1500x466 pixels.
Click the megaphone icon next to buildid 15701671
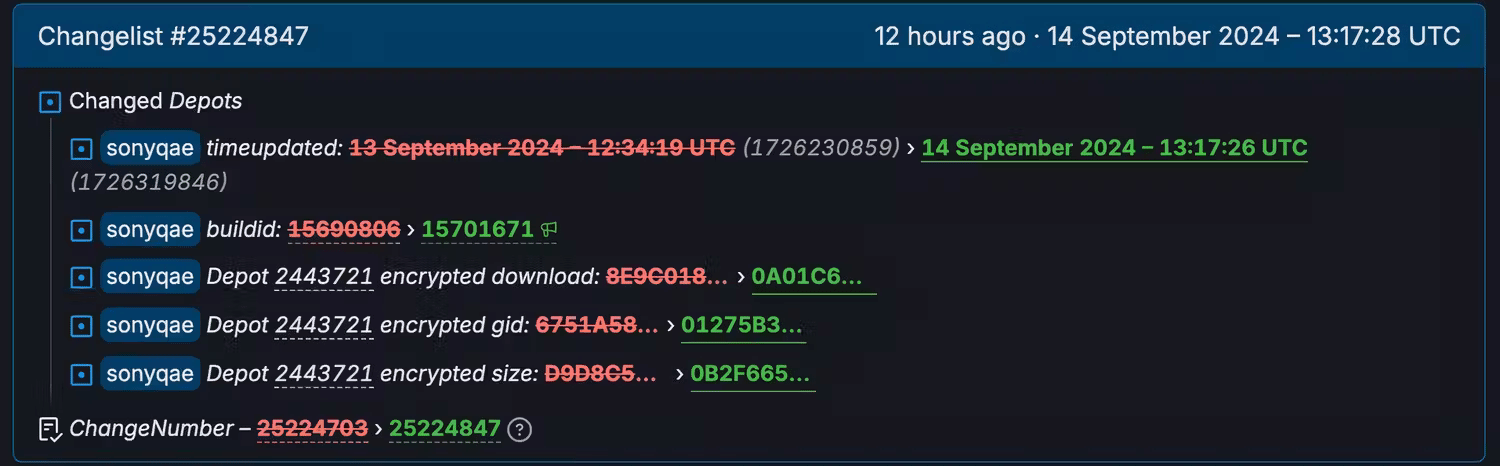click(x=549, y=230)
